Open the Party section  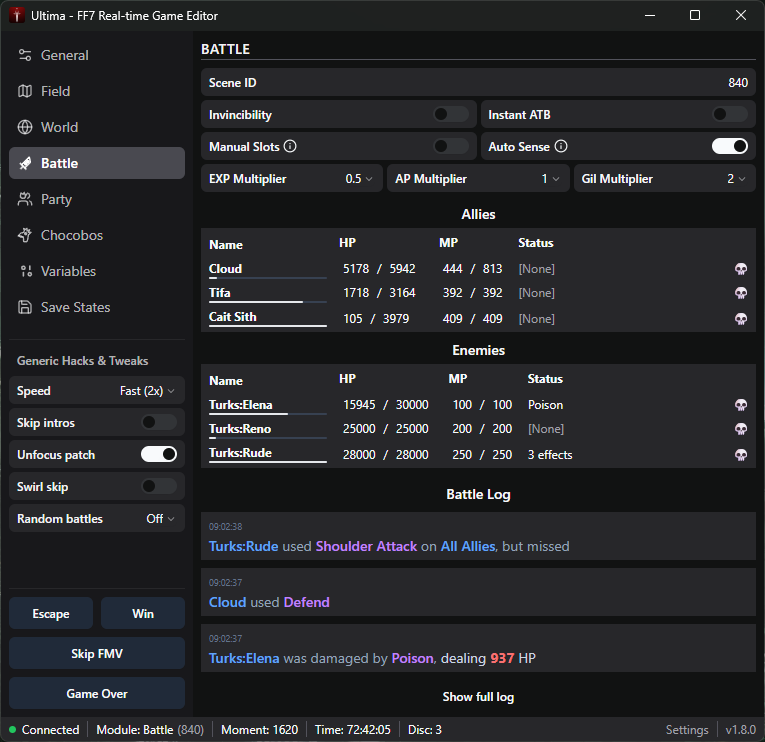click(97, 199)
